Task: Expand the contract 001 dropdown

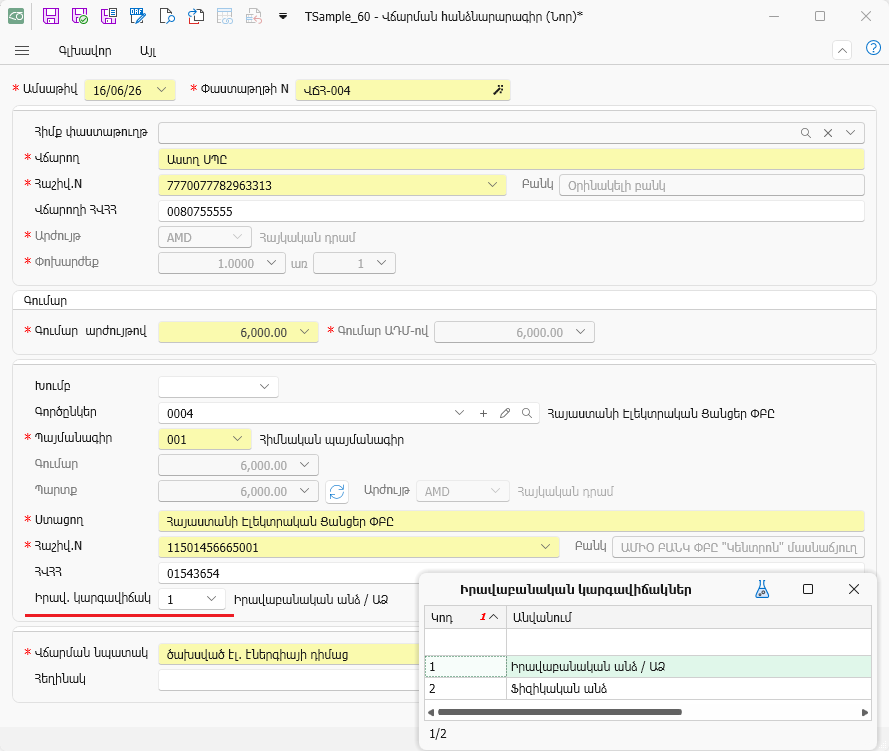Action: (238, 439)
